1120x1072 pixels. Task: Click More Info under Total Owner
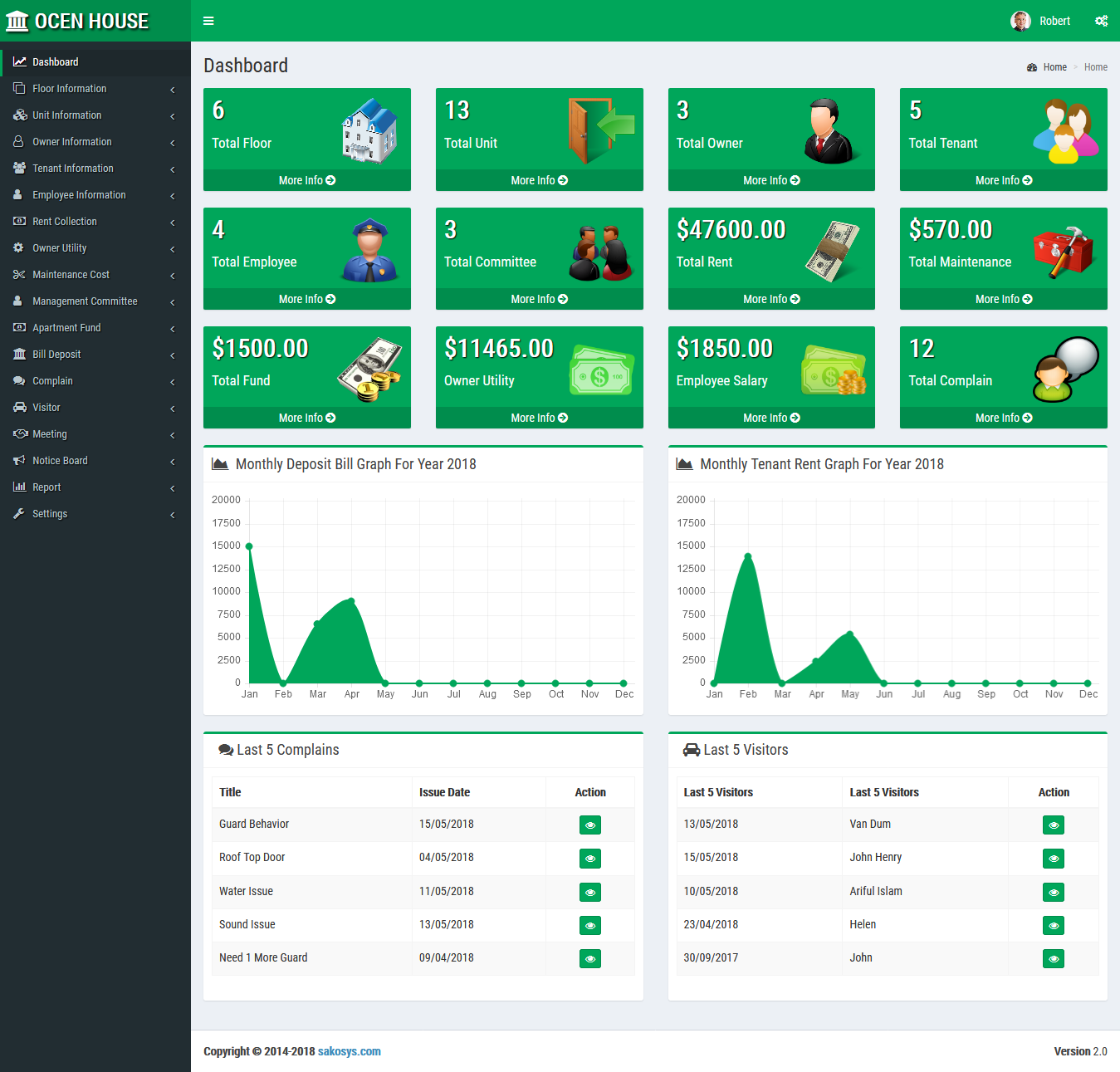pos(770,180)
